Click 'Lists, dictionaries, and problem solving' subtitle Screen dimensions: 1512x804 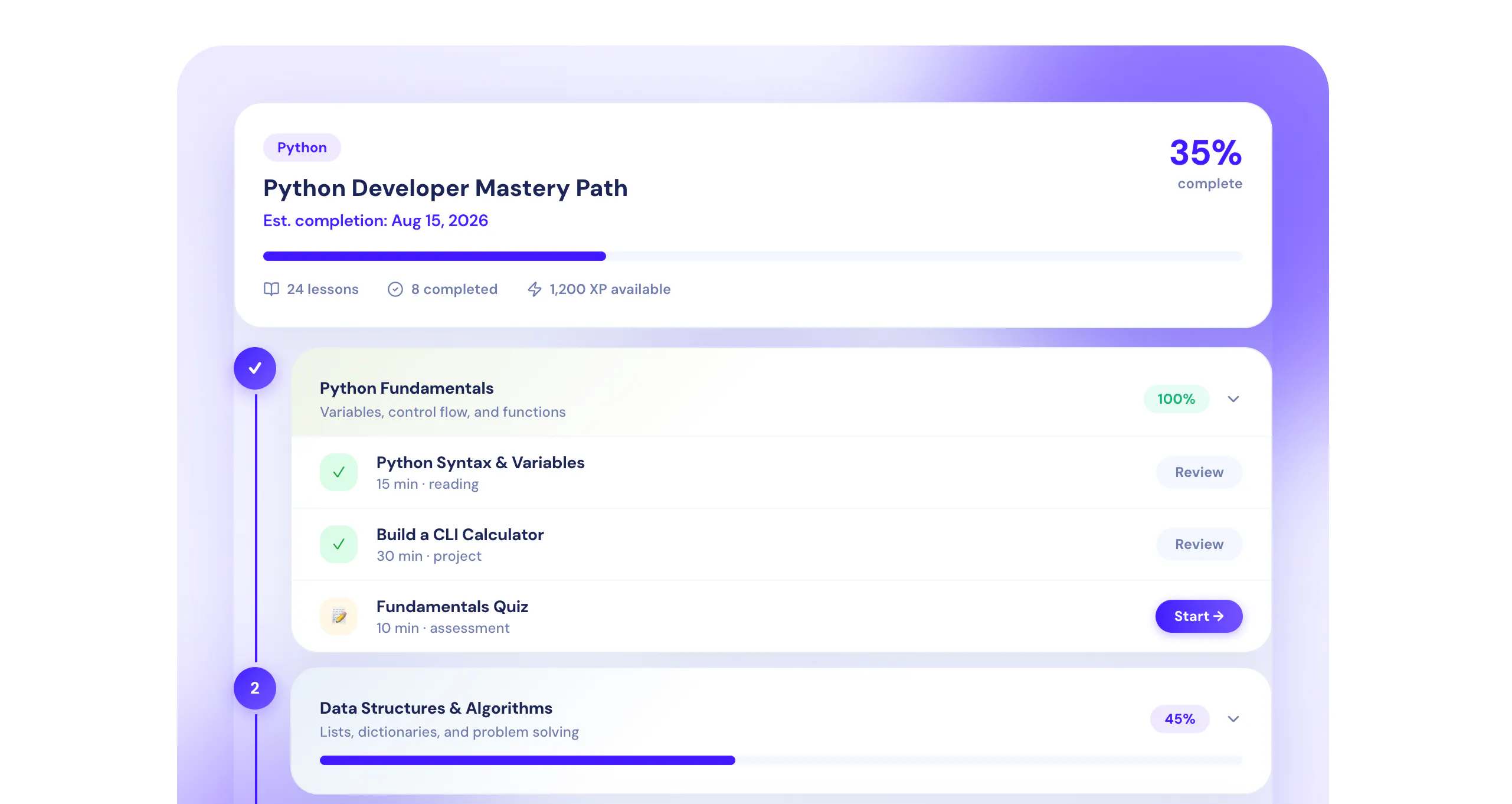[449, 732]
